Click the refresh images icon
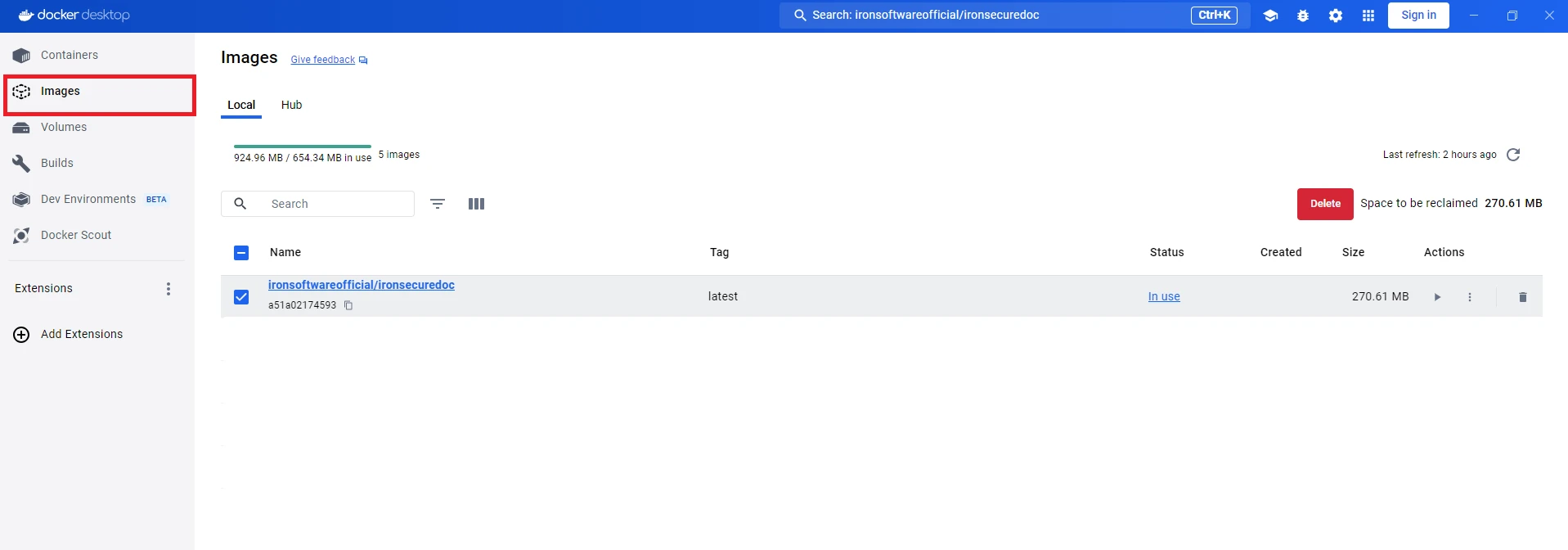1568x550 pixels. tap(1513, 155)
